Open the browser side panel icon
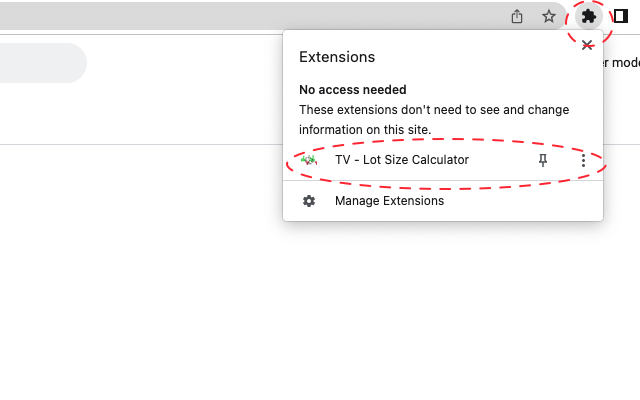Screen dimensions: 640x400 [621, 16]
